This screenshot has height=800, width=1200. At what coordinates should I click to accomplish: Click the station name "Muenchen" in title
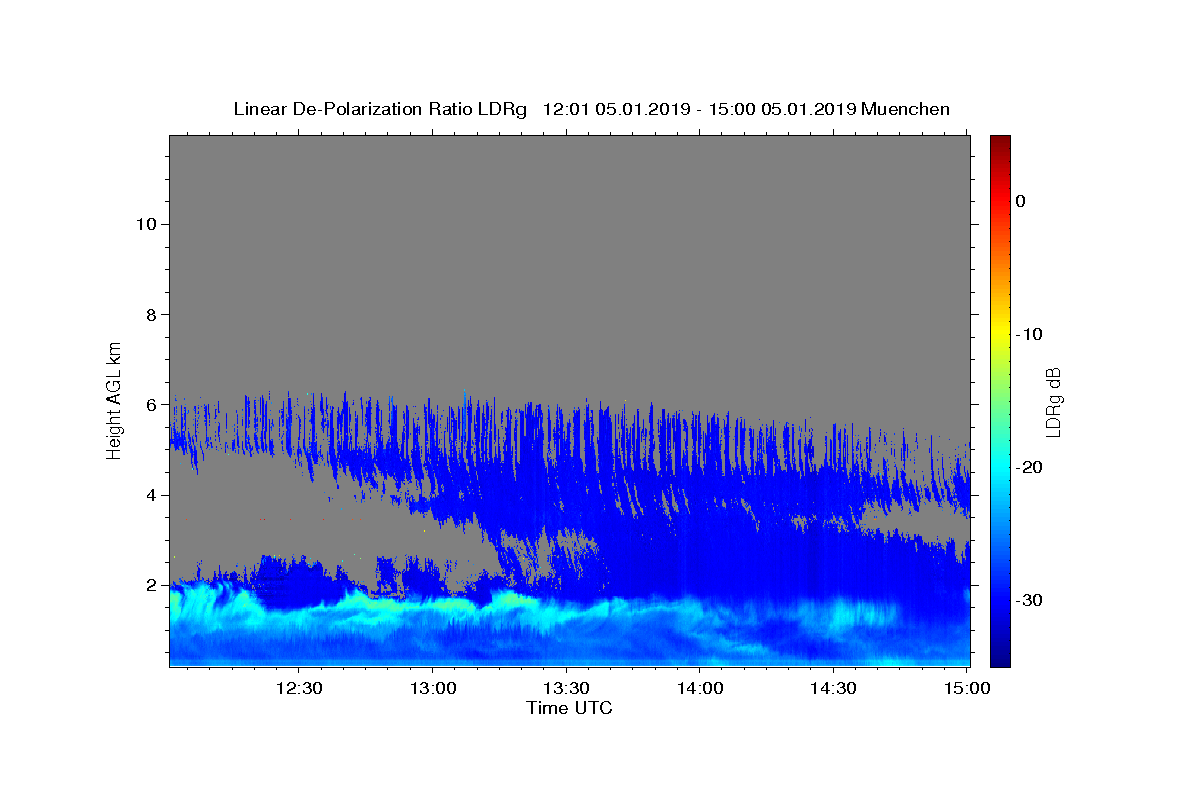(906, 109)
